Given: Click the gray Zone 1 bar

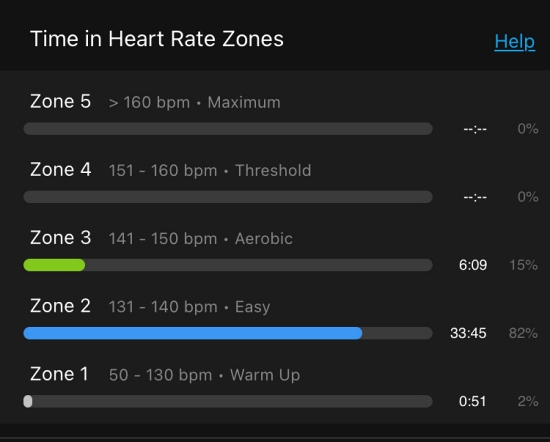Looking at the screenshot, I should click(x=28, y=401).
